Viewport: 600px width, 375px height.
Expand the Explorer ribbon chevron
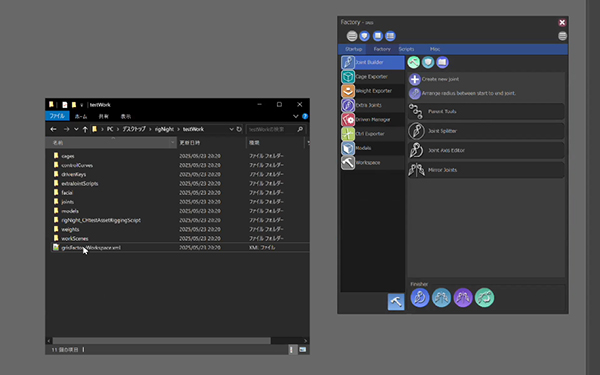click(295, 116)
